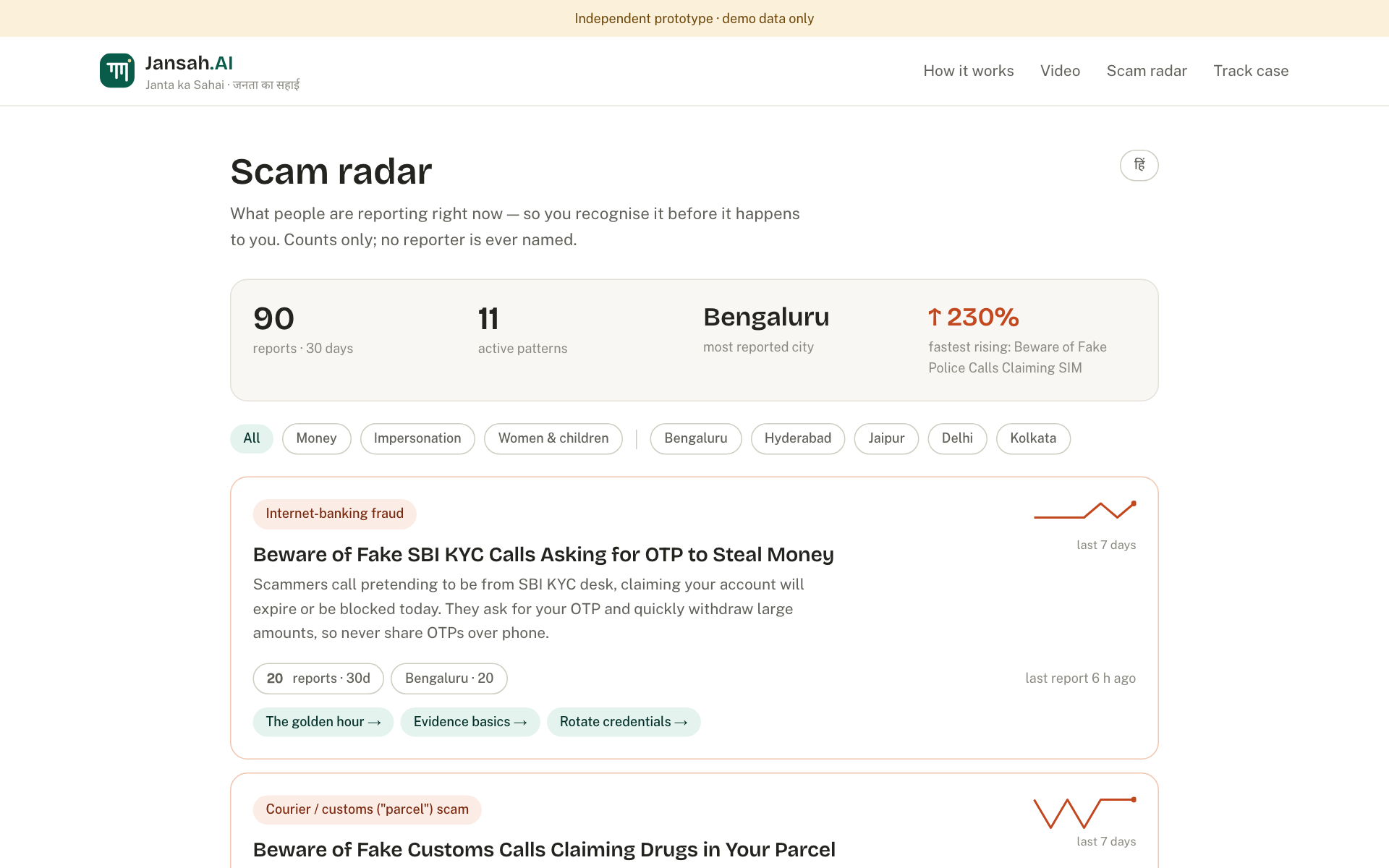Open Scam radar in the navigation
This screenshot has height=868, width=1389.
[x=1147, y=71]
